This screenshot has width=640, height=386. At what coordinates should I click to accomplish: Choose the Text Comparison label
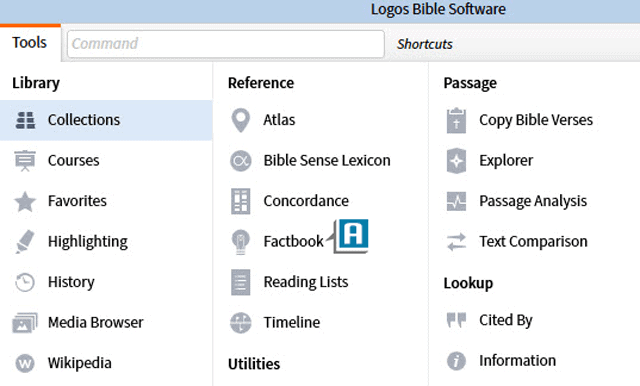(533, 242)
